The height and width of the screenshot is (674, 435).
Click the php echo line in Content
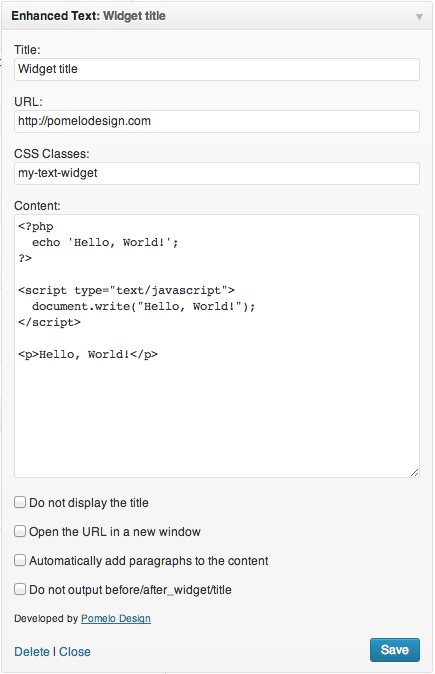pos(105,242)
